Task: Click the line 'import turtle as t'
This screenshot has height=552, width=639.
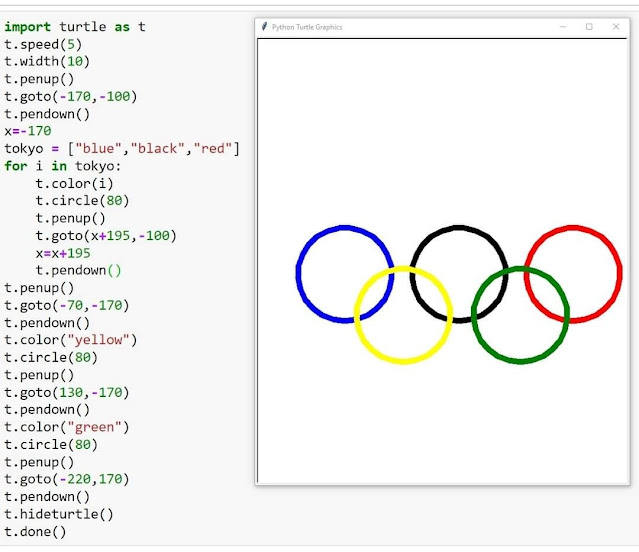Action: 75,27
